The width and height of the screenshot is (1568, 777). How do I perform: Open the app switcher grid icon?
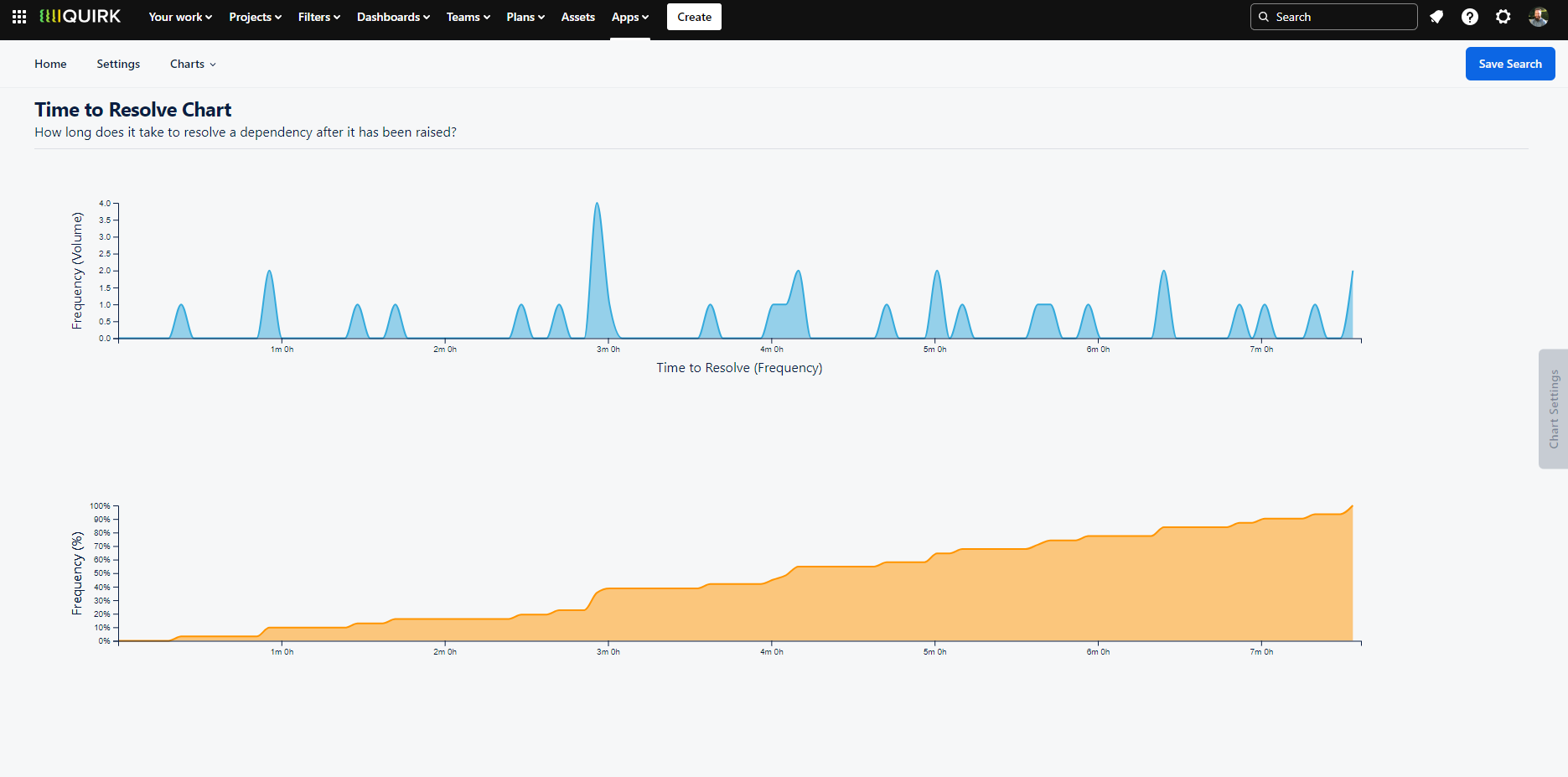point(19,17)
